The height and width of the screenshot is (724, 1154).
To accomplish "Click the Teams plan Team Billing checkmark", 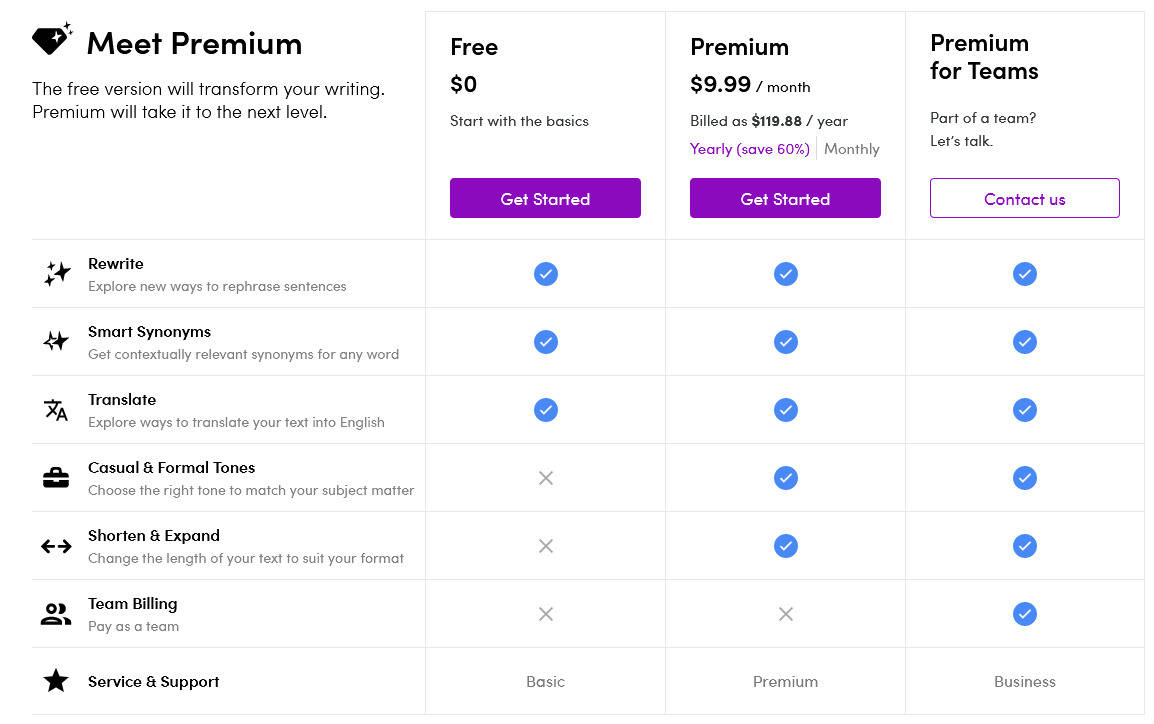I will pyautogui.click(x=1024, y=614).
